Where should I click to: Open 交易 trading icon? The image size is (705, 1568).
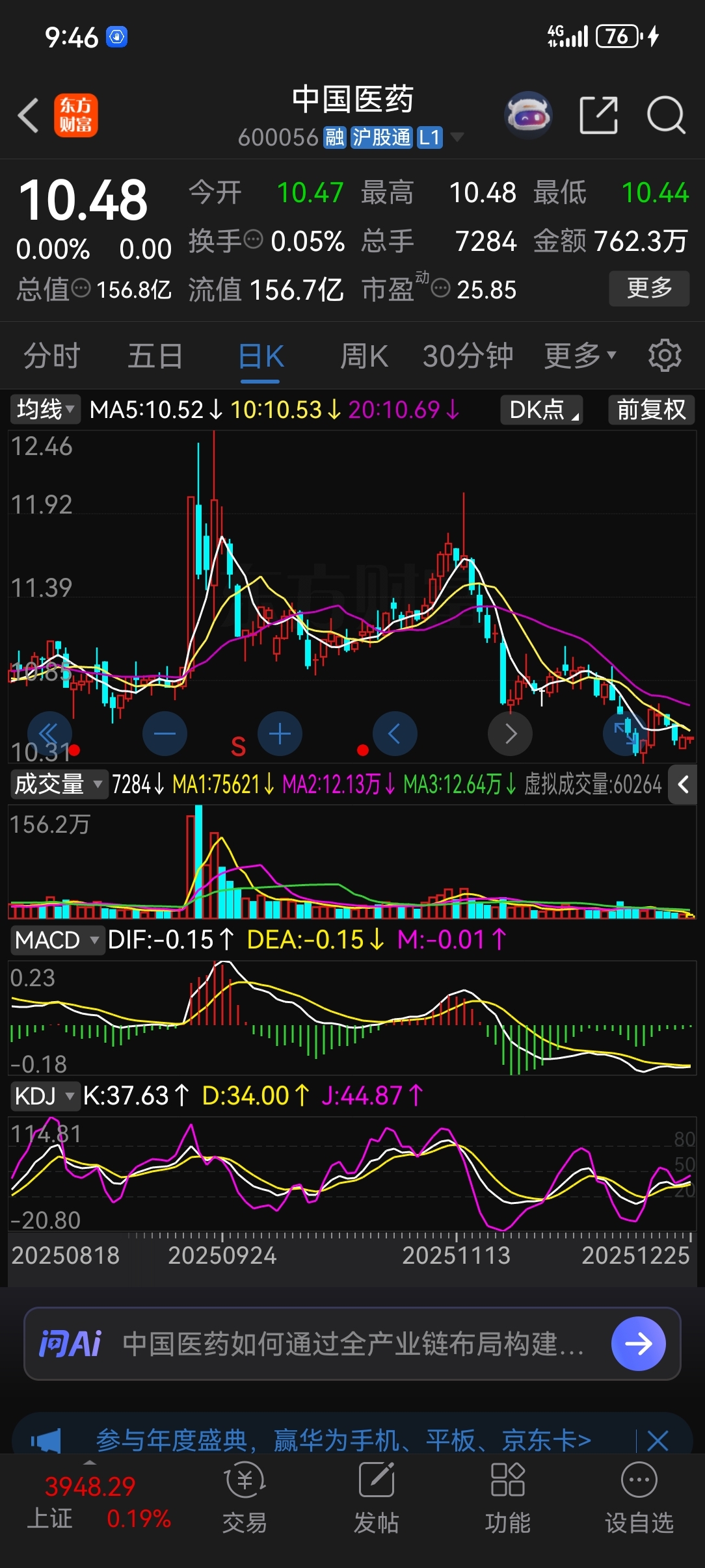tap(245, 1498)
